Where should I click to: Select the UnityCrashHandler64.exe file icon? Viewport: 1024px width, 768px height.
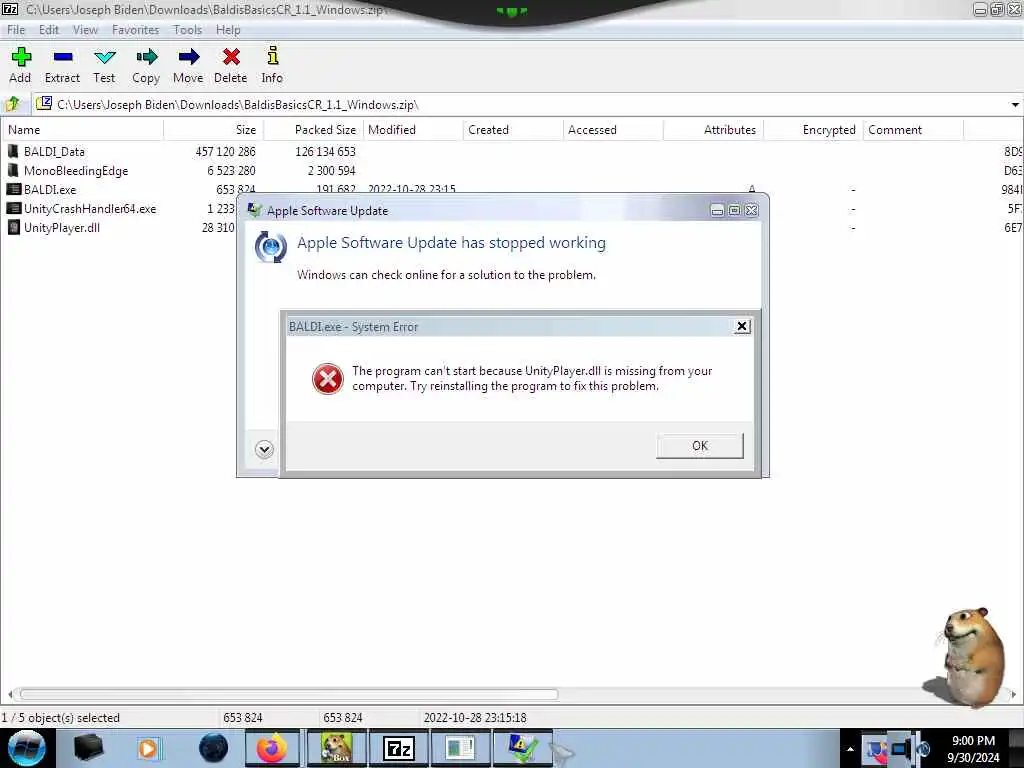point(14,208)
